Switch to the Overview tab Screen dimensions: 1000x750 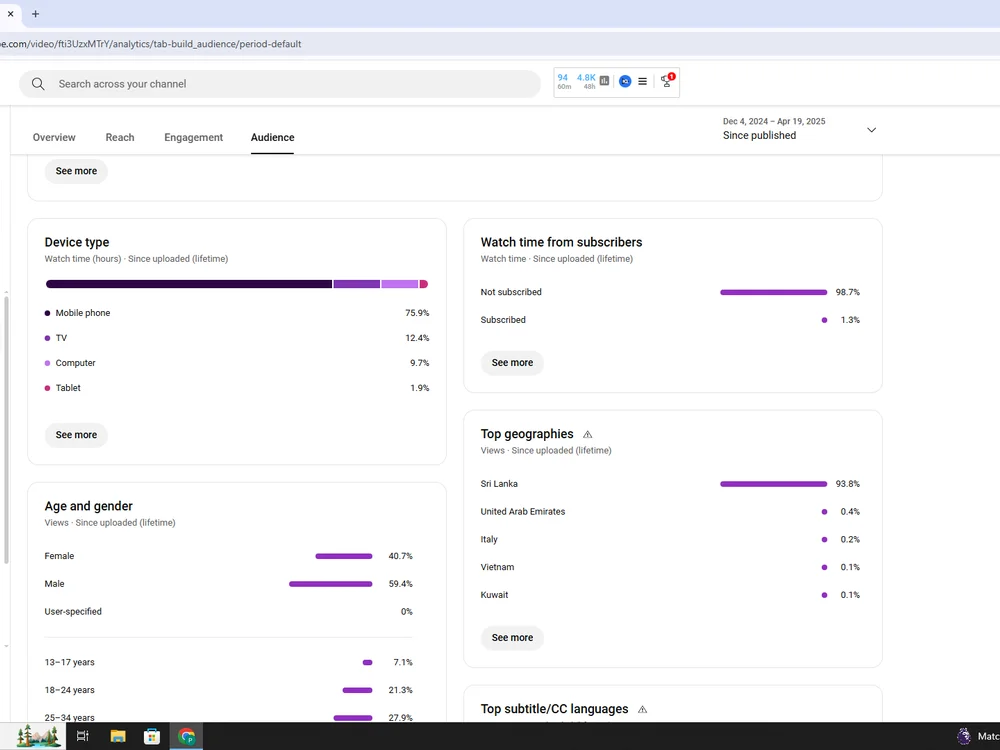(x=54, y=137)
